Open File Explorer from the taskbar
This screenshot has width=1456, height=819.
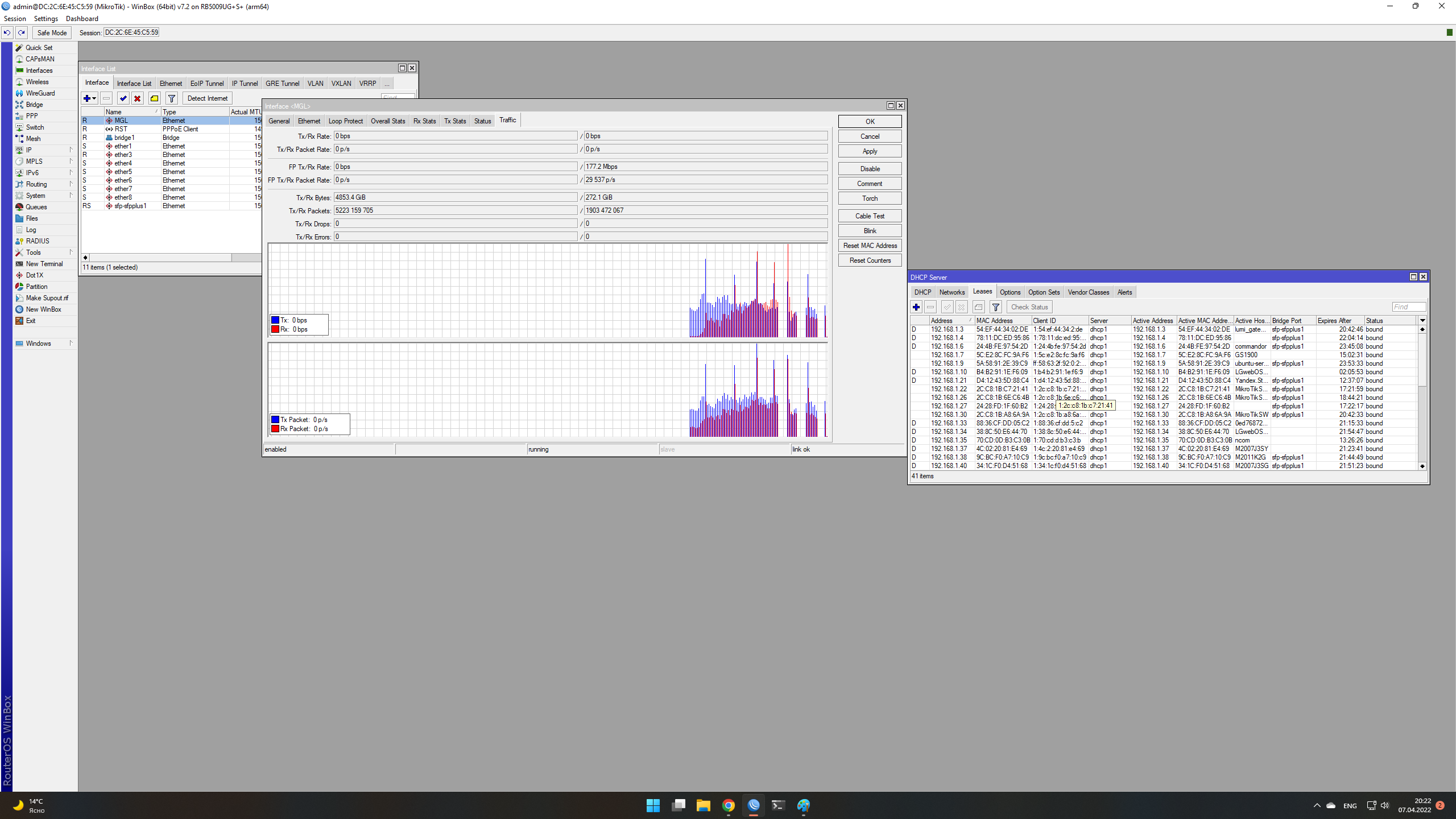tap(703, 805)
